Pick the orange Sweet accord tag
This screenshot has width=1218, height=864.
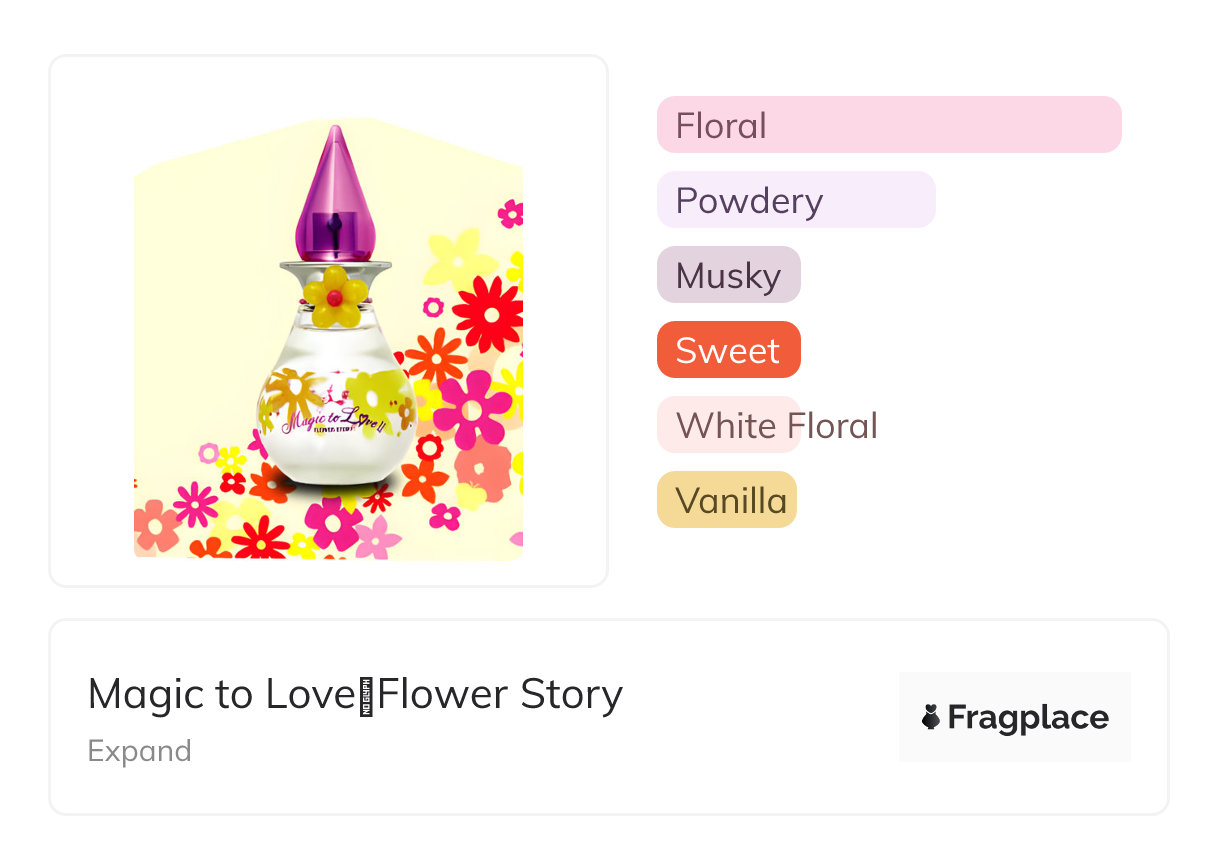click(728, 350)
